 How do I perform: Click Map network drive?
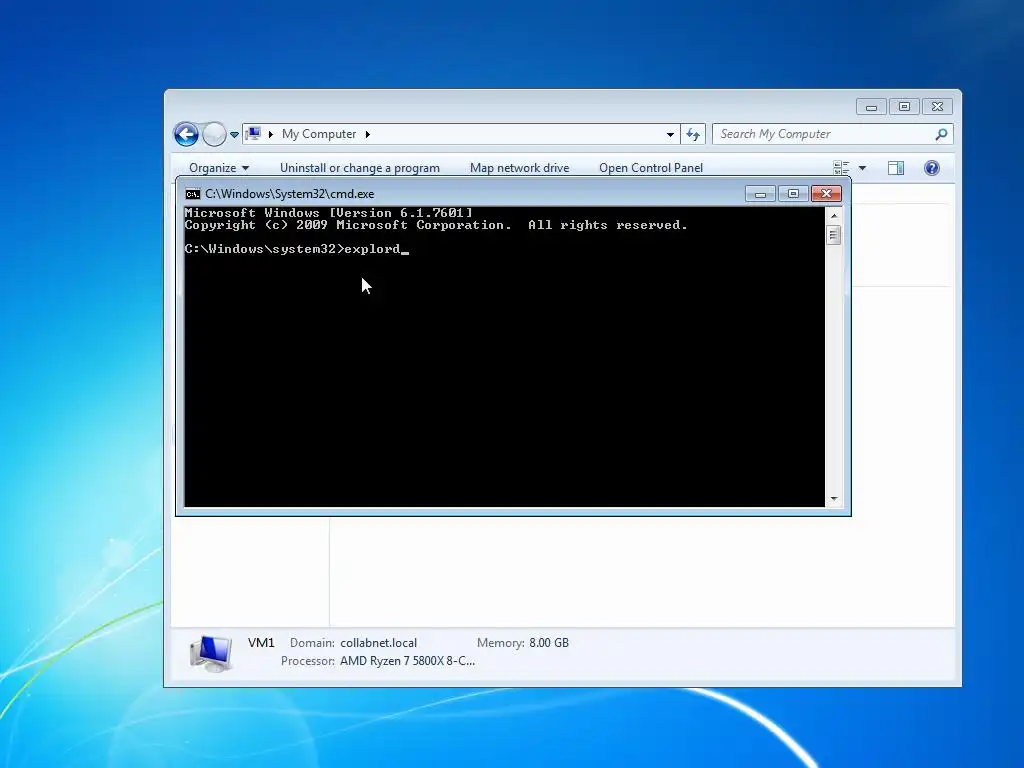[520, 168]
